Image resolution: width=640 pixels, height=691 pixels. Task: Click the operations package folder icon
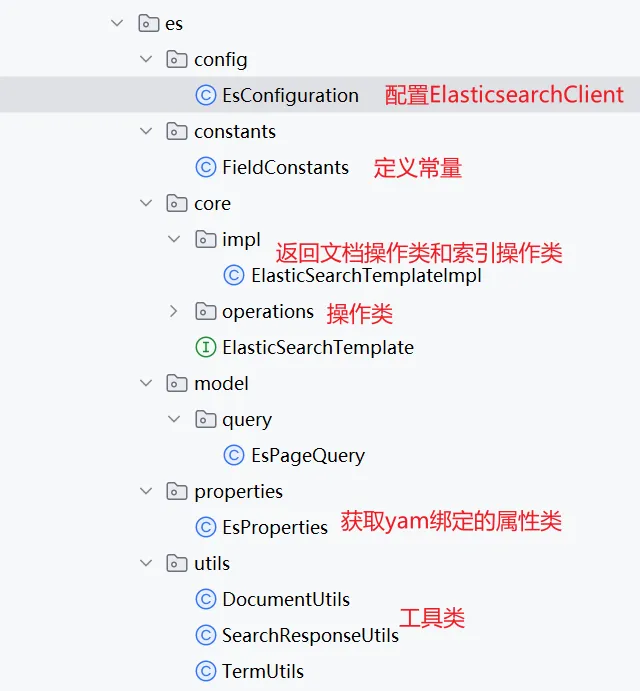coord(205,311)
